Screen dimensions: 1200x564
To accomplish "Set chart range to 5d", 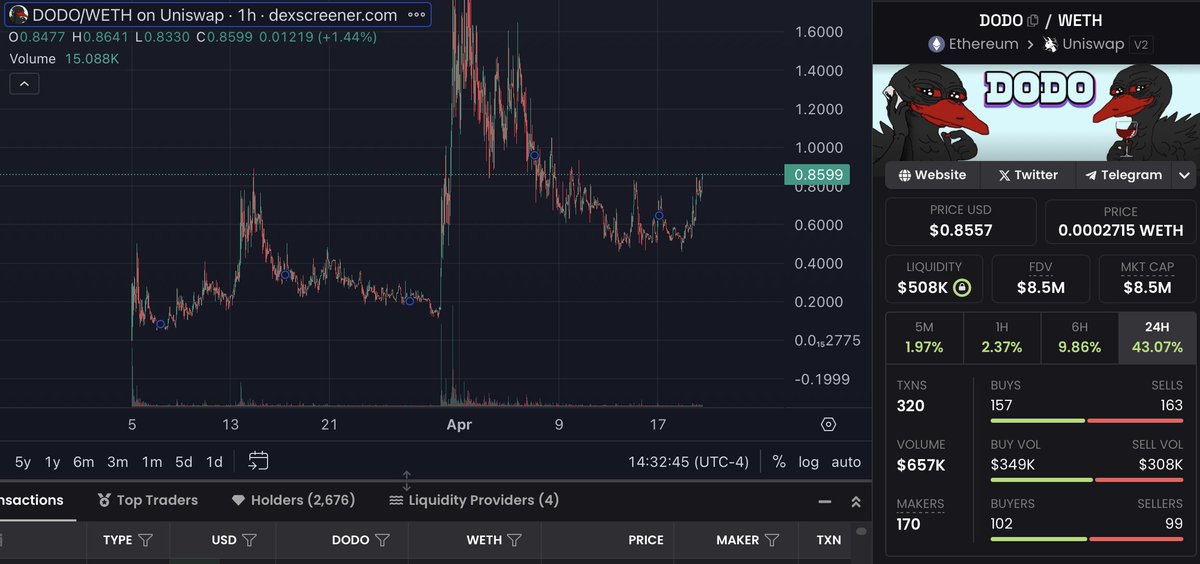I will point(184,462).
